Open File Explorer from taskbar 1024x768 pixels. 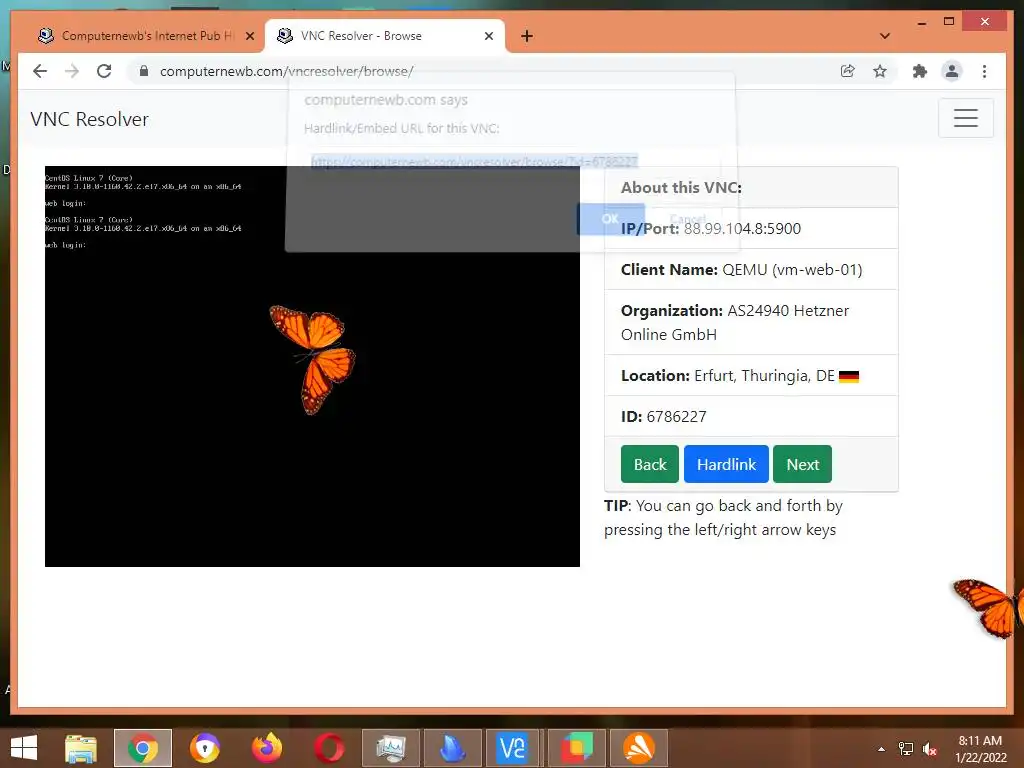coord(81,748)
